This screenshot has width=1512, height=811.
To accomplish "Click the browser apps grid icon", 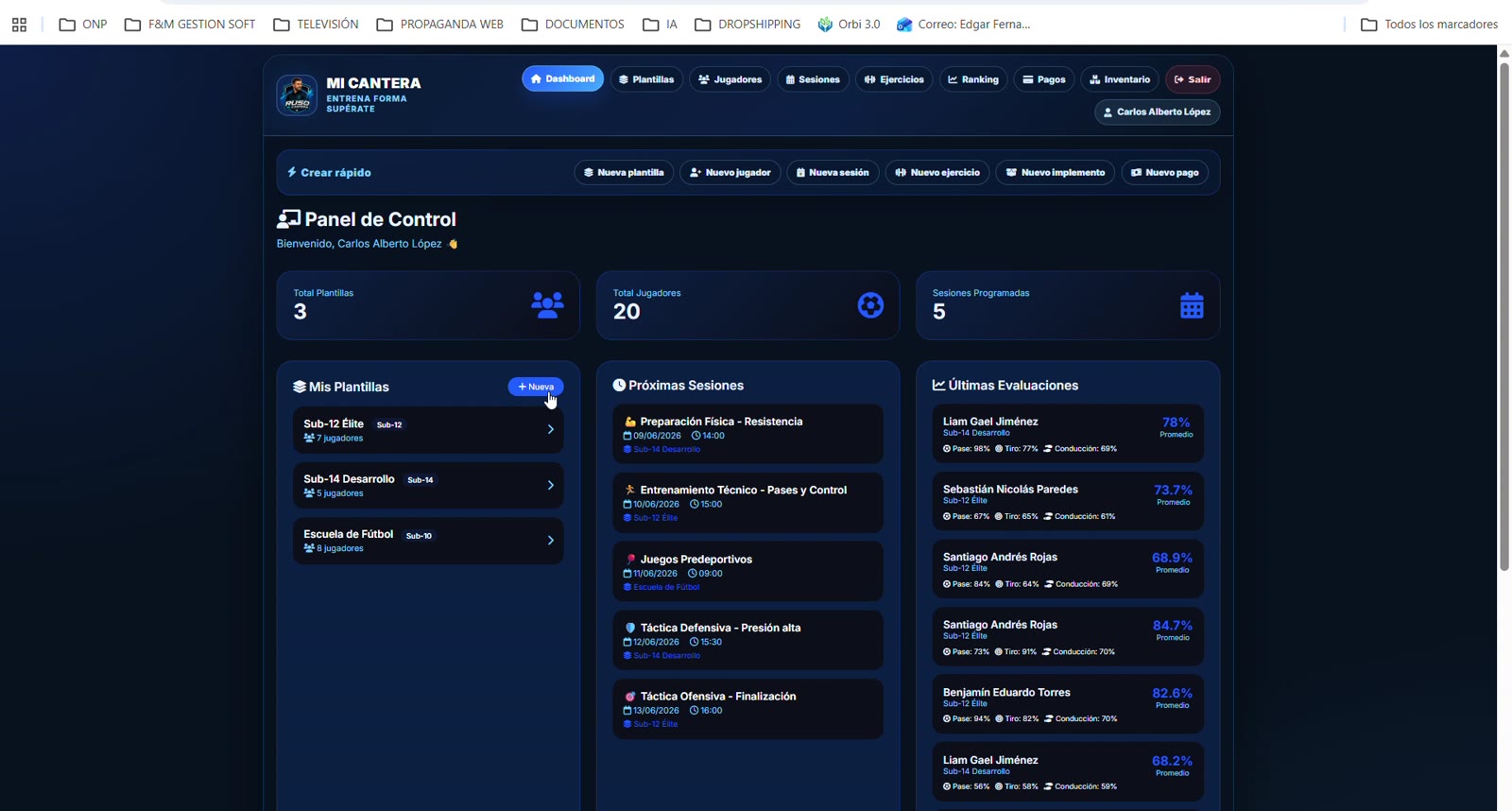I will (x=19, y=25).
